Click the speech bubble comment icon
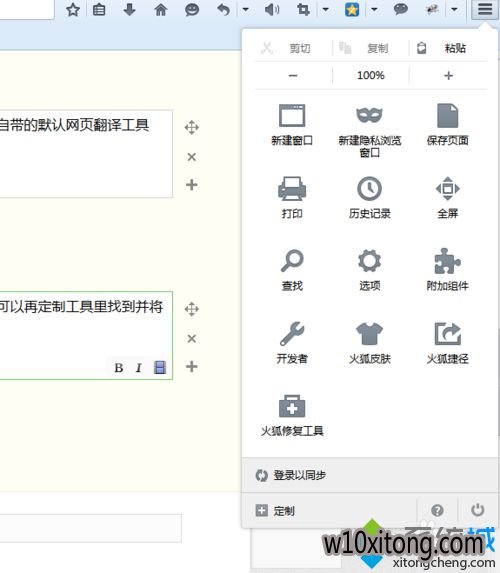The width and height of the screenshot is (500, 573). pyautogui.click(x=401, y=9)
